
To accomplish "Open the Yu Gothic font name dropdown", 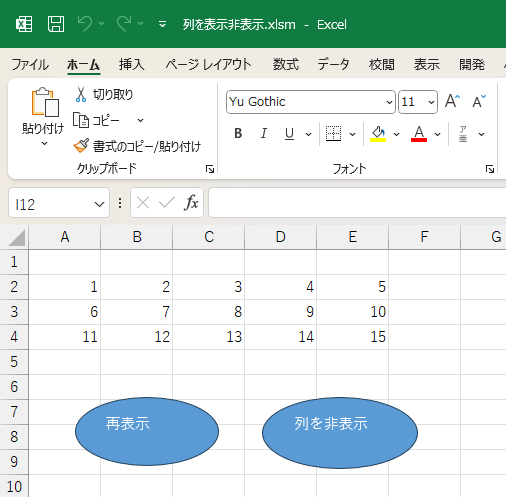I will (389, 102).
